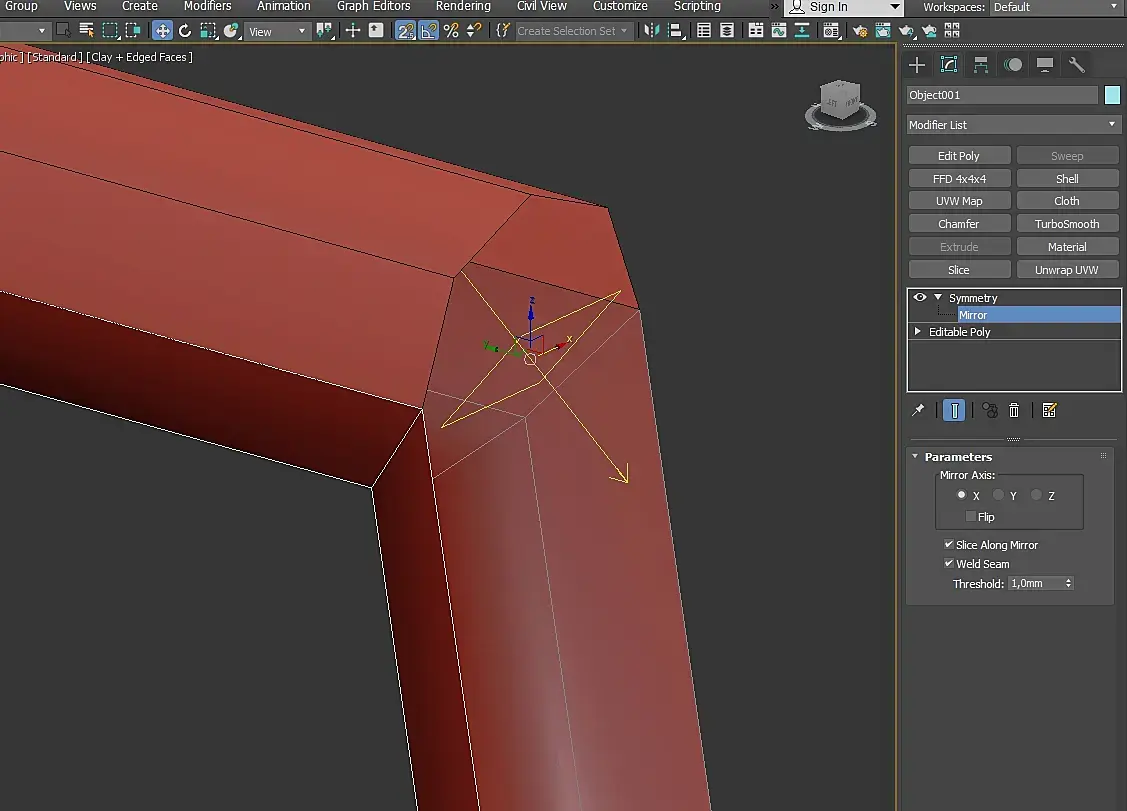Activate Select and Place tool
The image size is (1127, 811).
click(231, 31)
